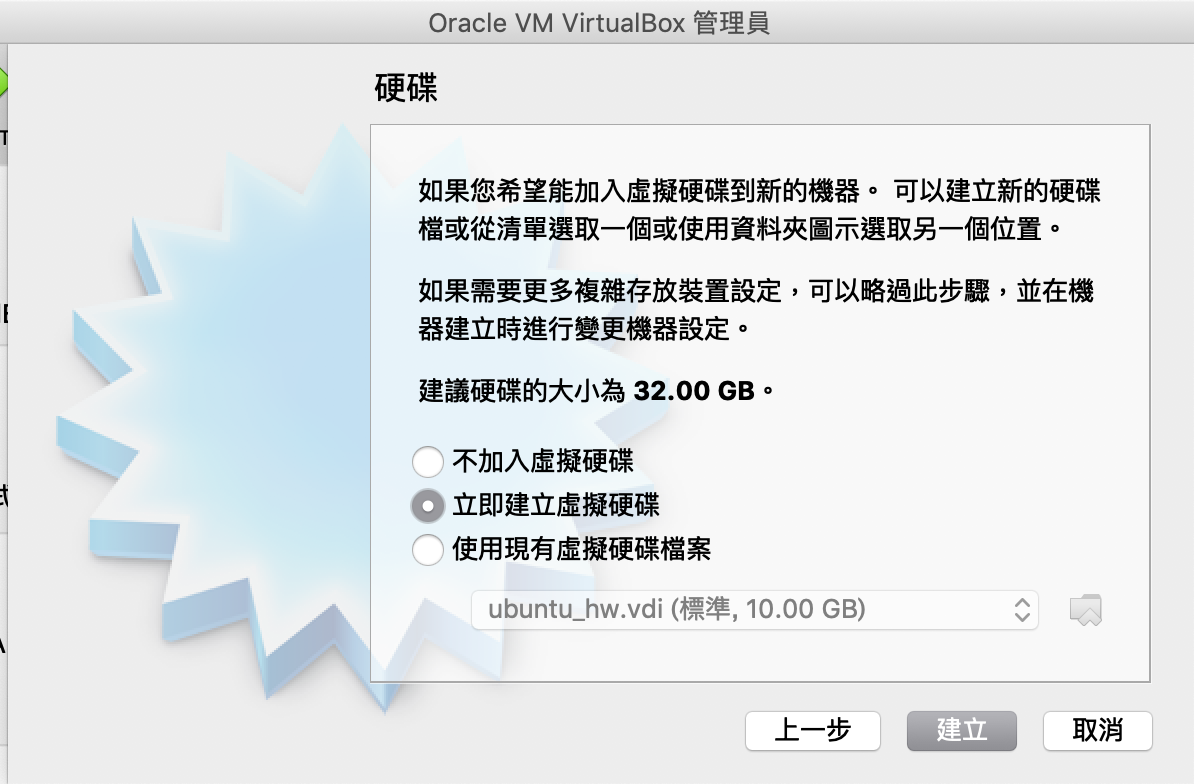Open the folder icon to choose disk file

[1086, 610]
